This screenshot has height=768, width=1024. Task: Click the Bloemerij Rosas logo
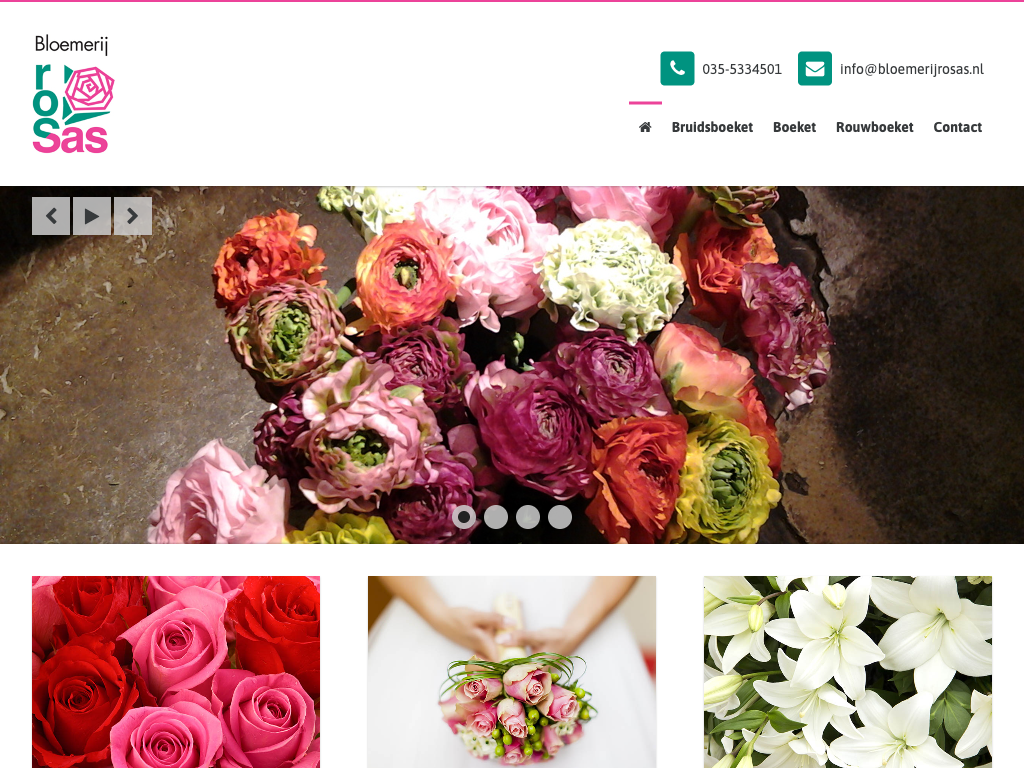coord(73,95)
